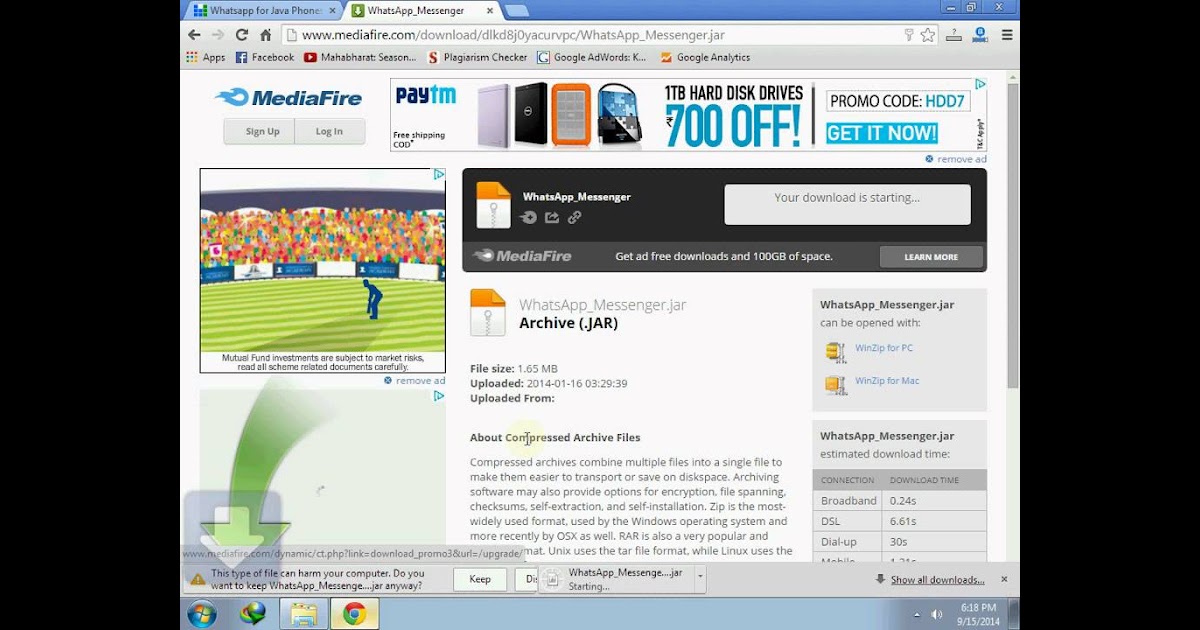The height and width of the screenshot is (630, 1200).
Task: Show hidden tray icons arrow
Action: tap(917, 614)
